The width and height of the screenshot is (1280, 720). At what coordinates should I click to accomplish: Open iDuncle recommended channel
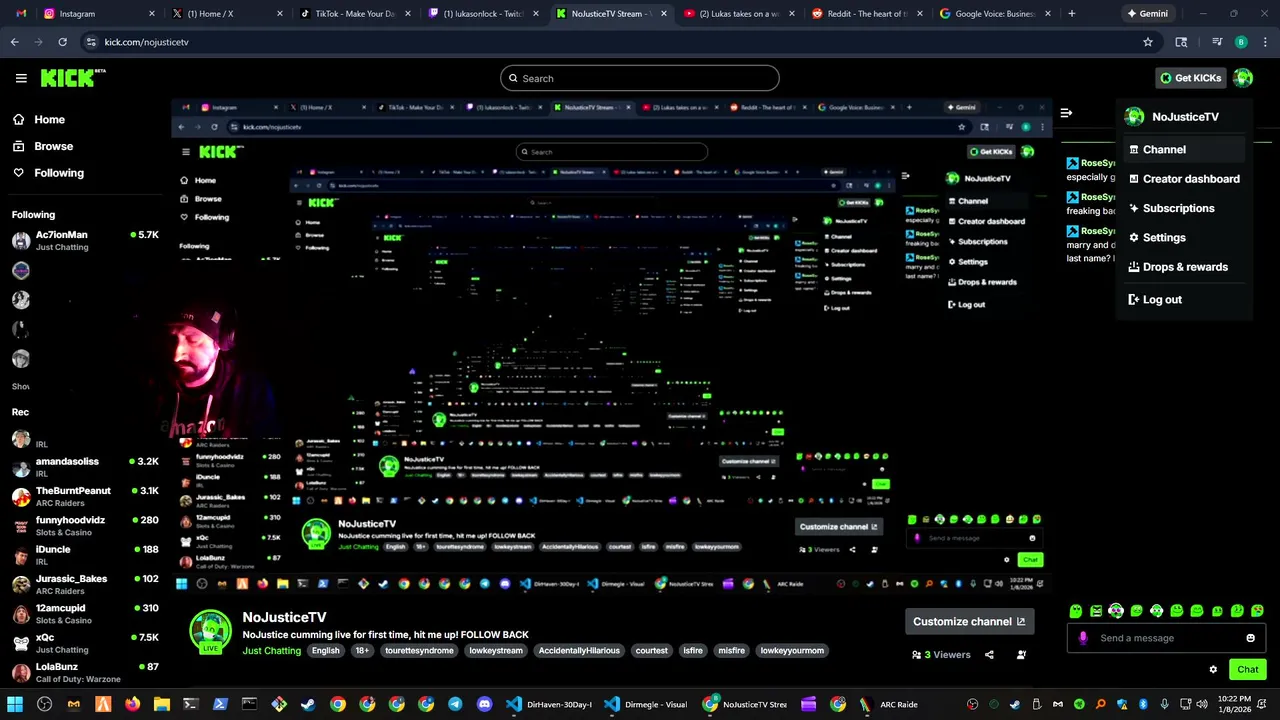pyautogui.click(x=84, y=555)
